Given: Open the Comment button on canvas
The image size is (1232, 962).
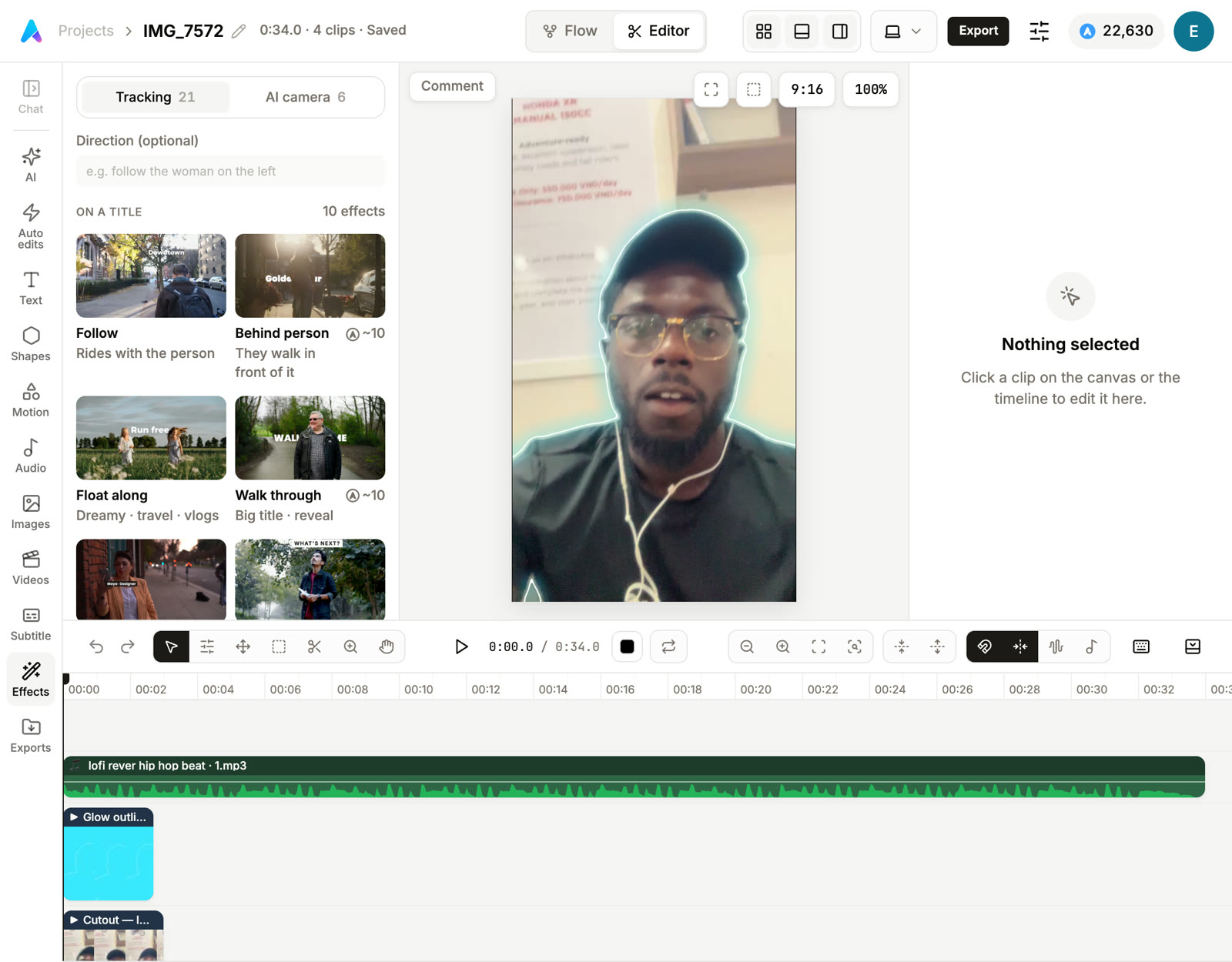Looking at the screenshot, I should coord(452,86).
